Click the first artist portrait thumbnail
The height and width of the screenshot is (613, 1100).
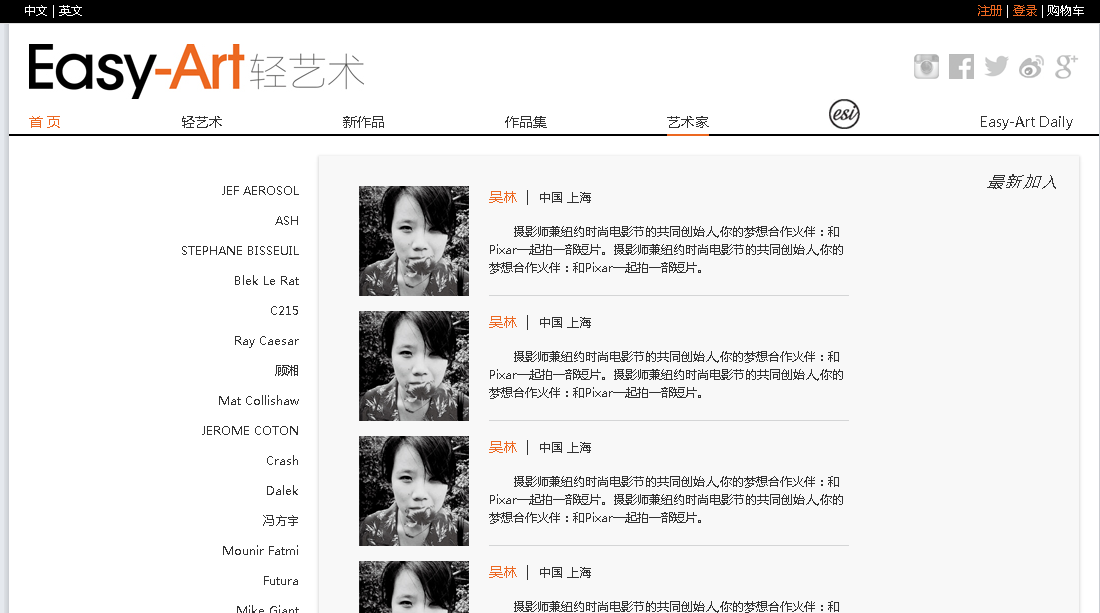pos(414,241)
